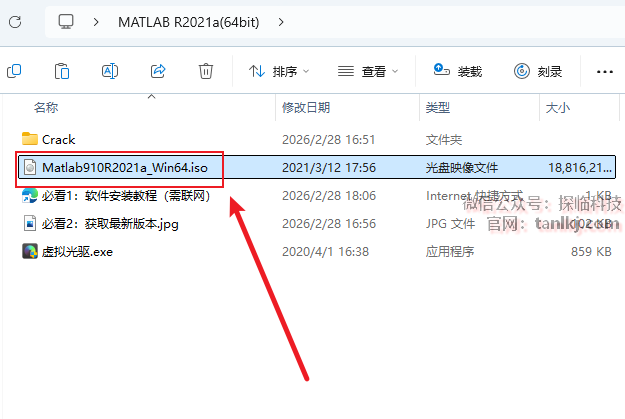Click the 虚拟光驱.exe application icon
This screenshot has width=625, height=419.
coord(30,252)
